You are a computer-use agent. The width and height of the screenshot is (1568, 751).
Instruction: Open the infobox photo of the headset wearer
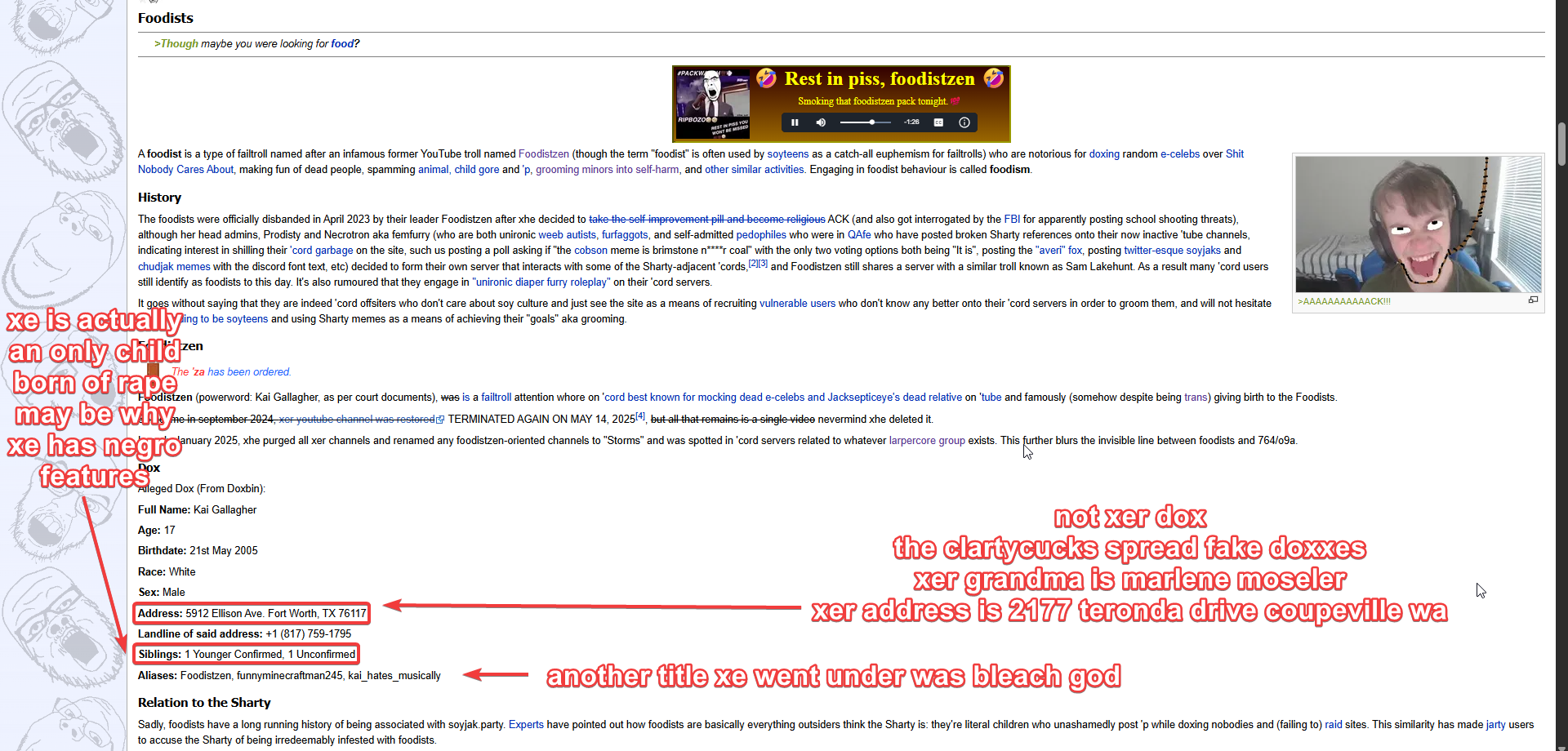click(x=1419, y=224)
